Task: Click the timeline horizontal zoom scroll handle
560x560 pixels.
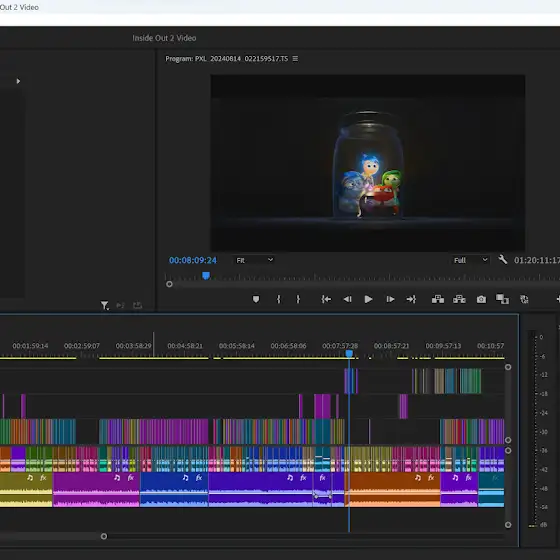Action: [104, 536]
